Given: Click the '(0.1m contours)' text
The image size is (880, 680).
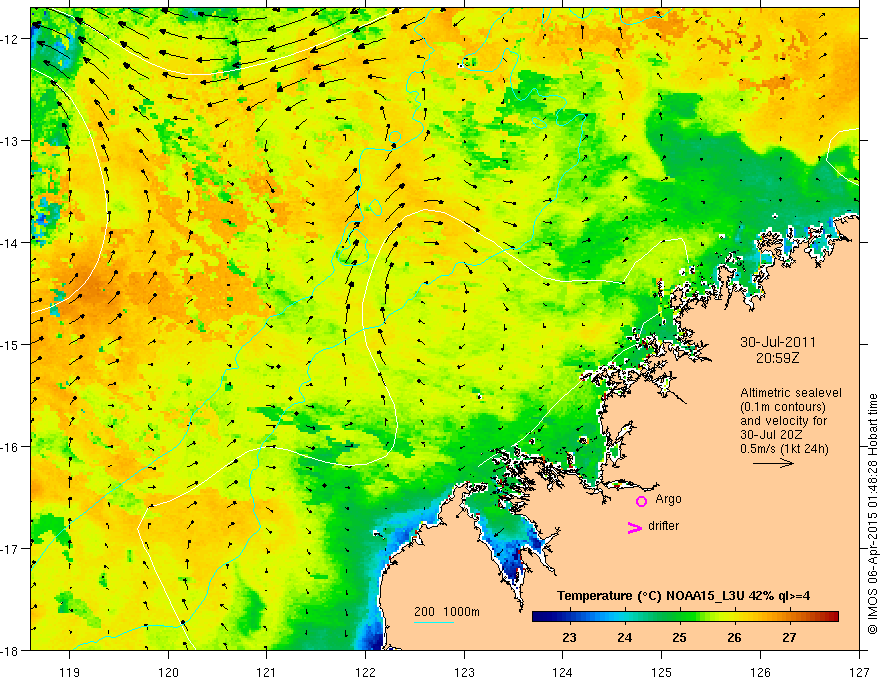Looking at the screenshot, I should pyautogui.click(x=783, y=407).
